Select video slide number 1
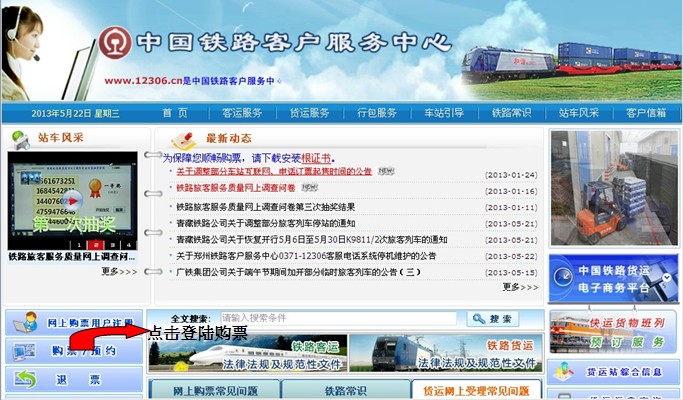Screen dimensions: 683x400 79,245
